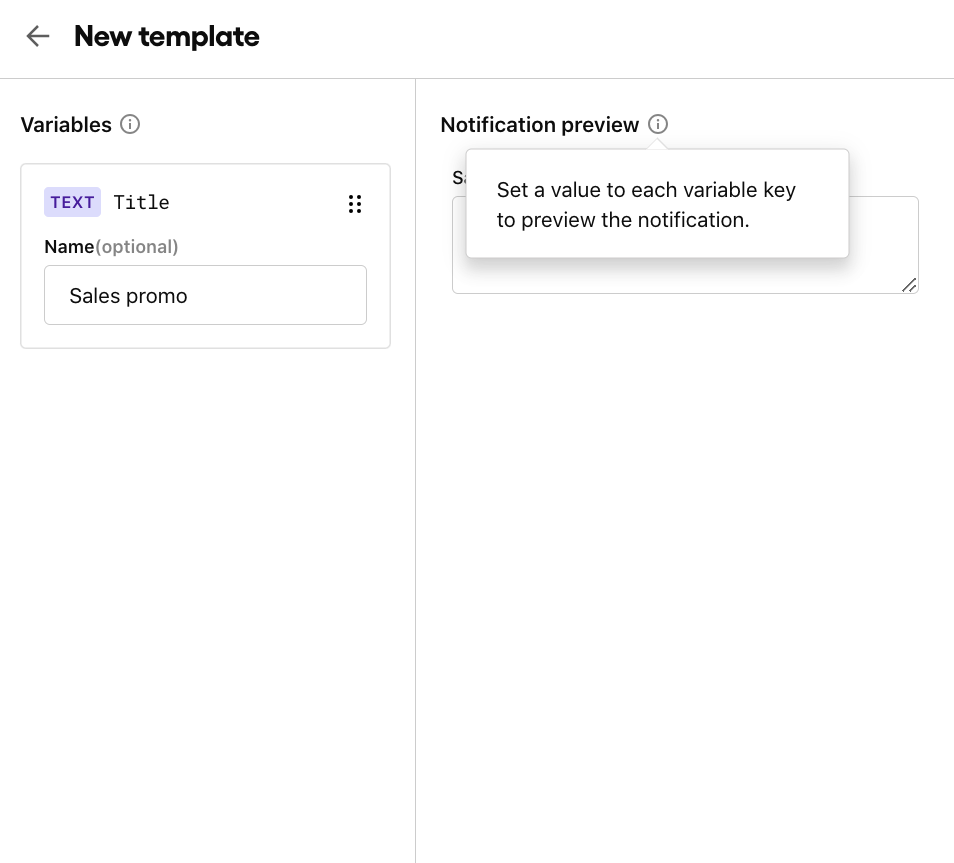This screenshot has height=863, width=954.
Task: Click the tooltip text about variable keys
Action: (646, 205)
